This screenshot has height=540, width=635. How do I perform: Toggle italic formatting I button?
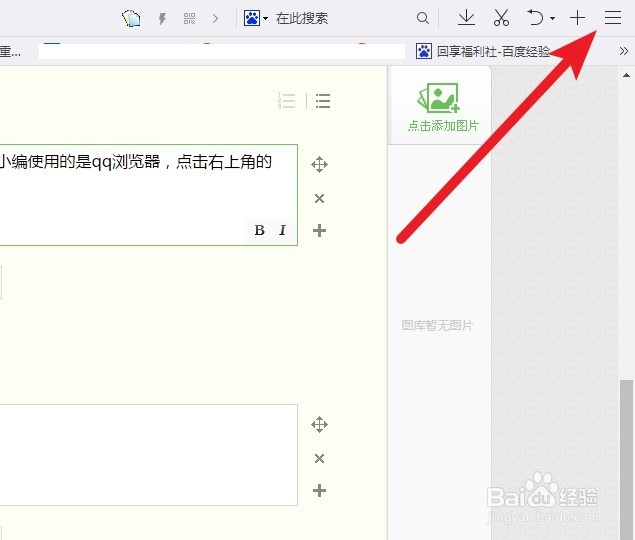click(x=282, y=230)
